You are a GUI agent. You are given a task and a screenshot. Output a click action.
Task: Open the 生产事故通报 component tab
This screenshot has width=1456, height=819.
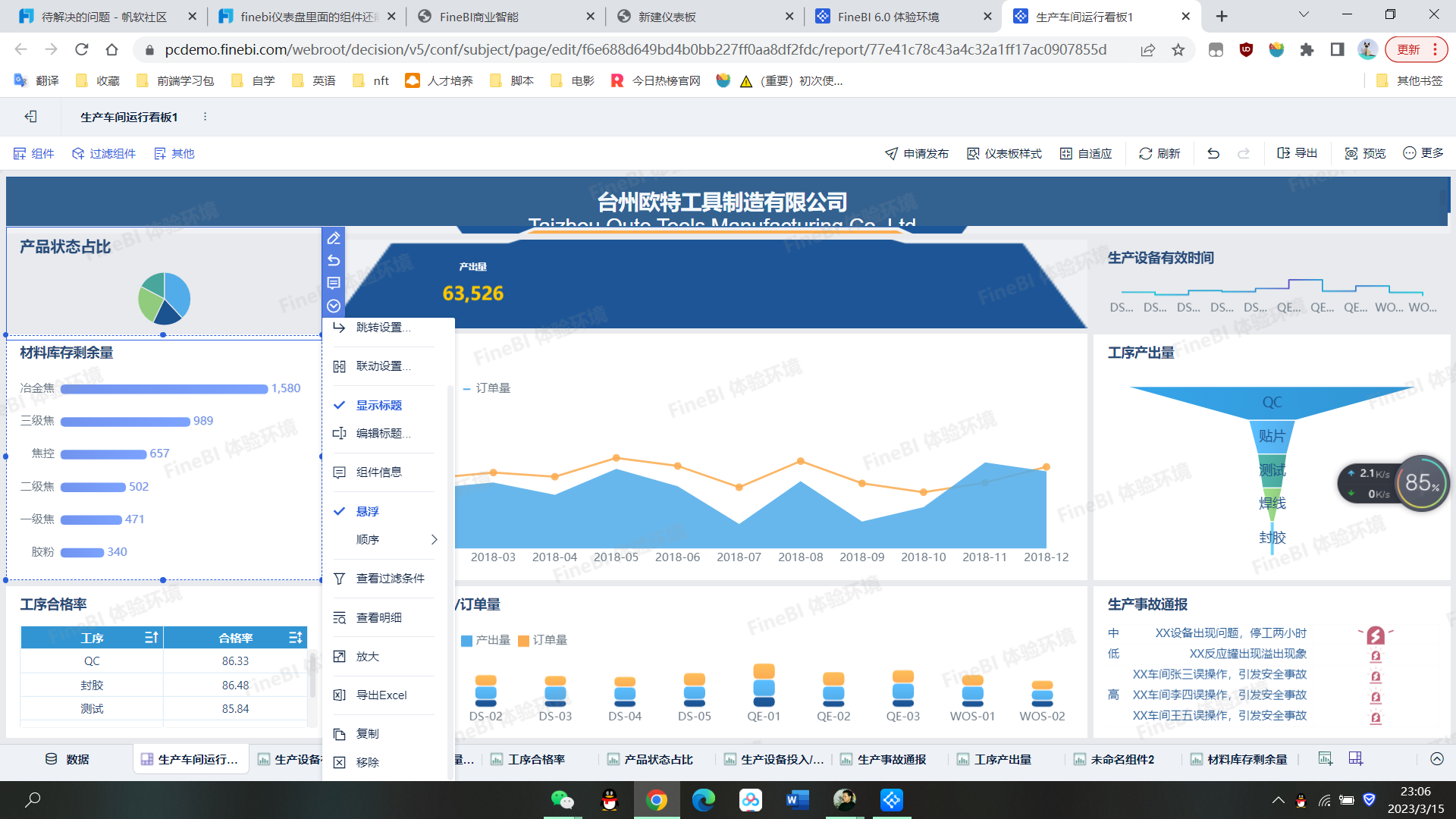883,759
